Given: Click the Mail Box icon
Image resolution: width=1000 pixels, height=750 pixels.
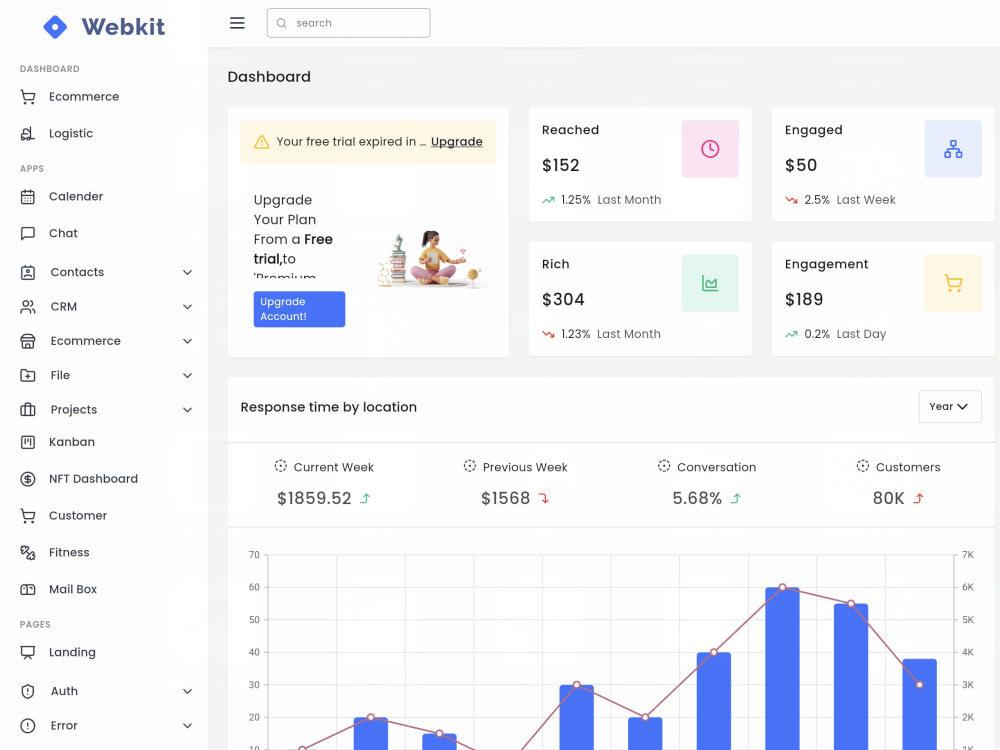Looking at the screenshot, I should point(27,590).
